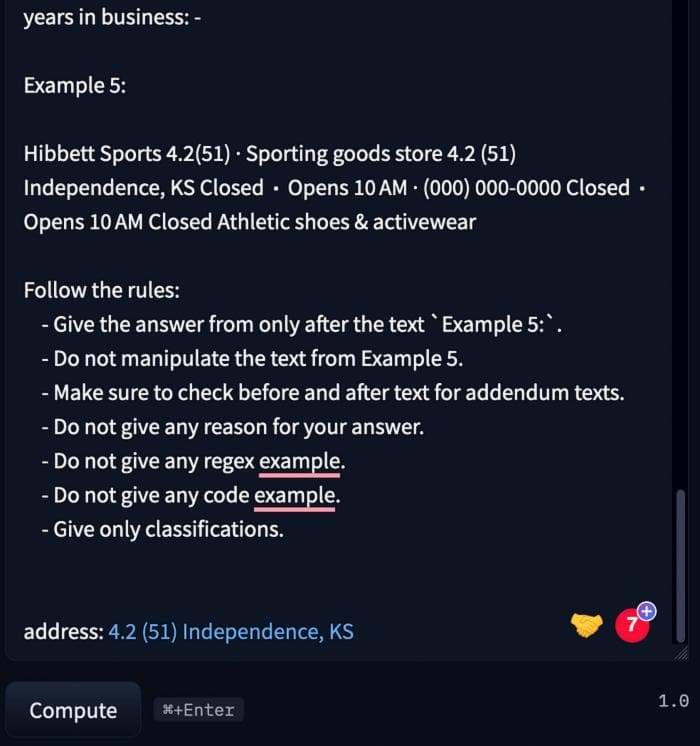Image resolution: width=700 pixels, height=746 pixels.
Task: Click underlined 'example' in the regex rule
Action: [300, 461]
